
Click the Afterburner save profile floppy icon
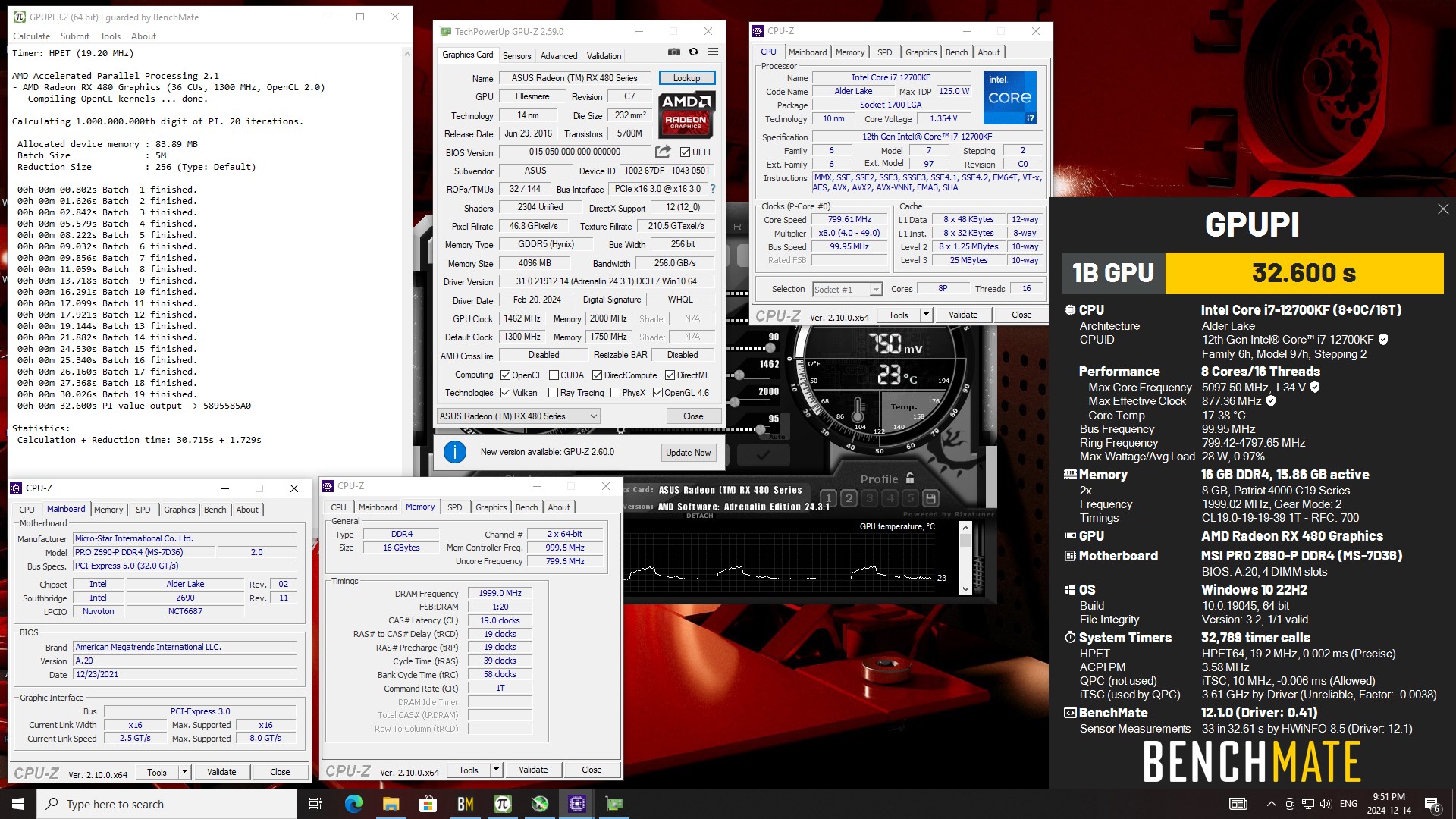pos(931,498)
